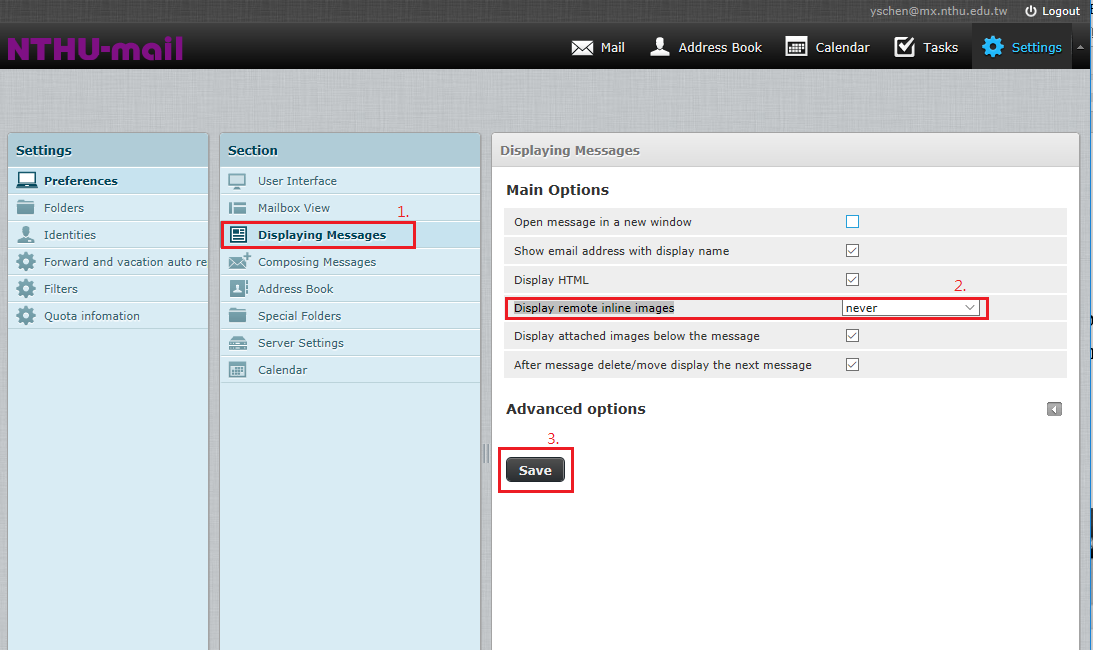The width and height of the screenshot is (1093, 650).
Task: Toggle the Display HTML checkbox
Action: (852, 280)
